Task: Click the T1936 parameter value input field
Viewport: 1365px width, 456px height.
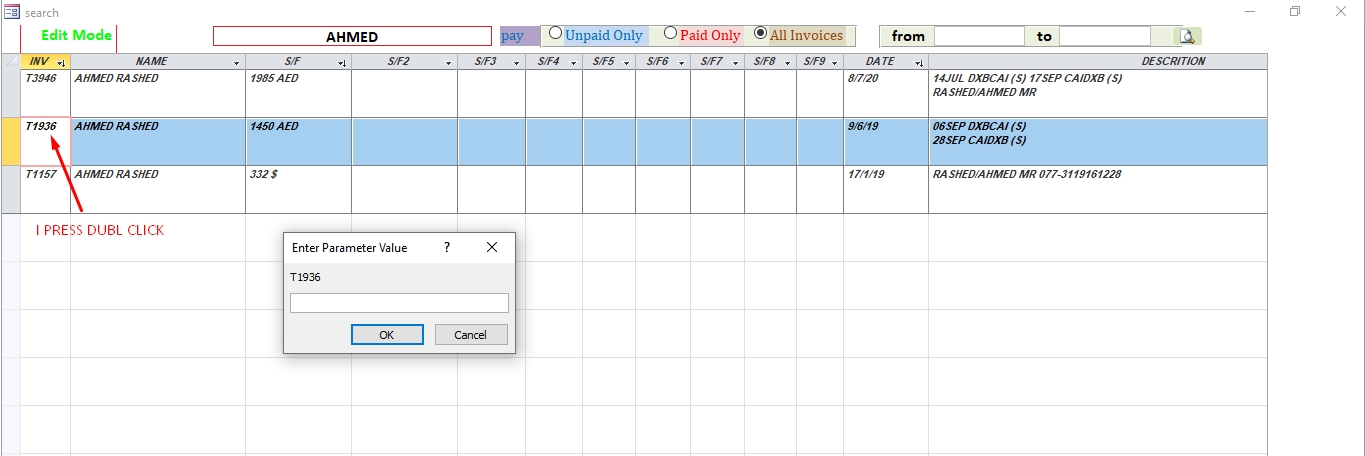Action: [399, 303]
